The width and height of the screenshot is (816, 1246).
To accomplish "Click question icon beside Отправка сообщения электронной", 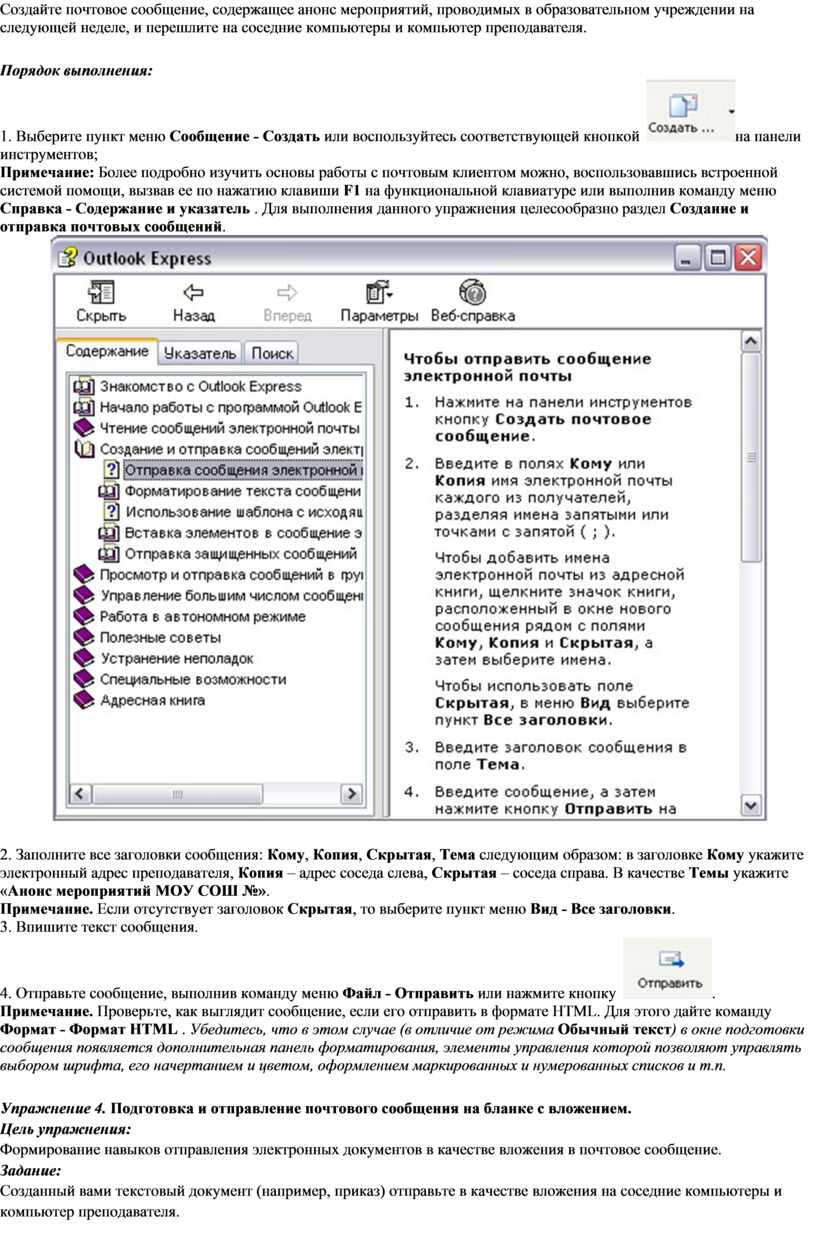I will pos(112,470).
